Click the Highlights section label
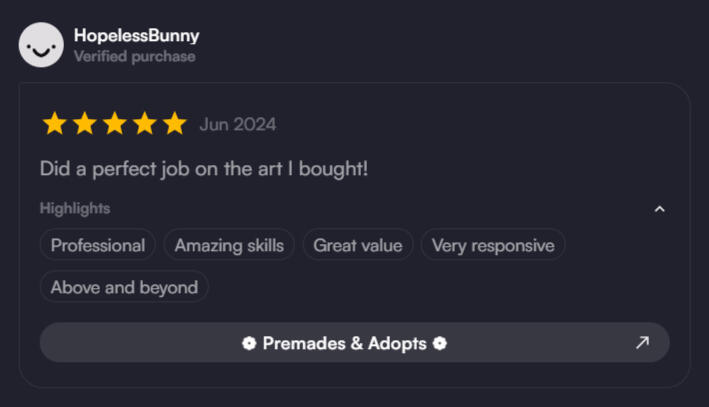The height and width of the screenshot is (407, 709). click(x=75, y=209)
